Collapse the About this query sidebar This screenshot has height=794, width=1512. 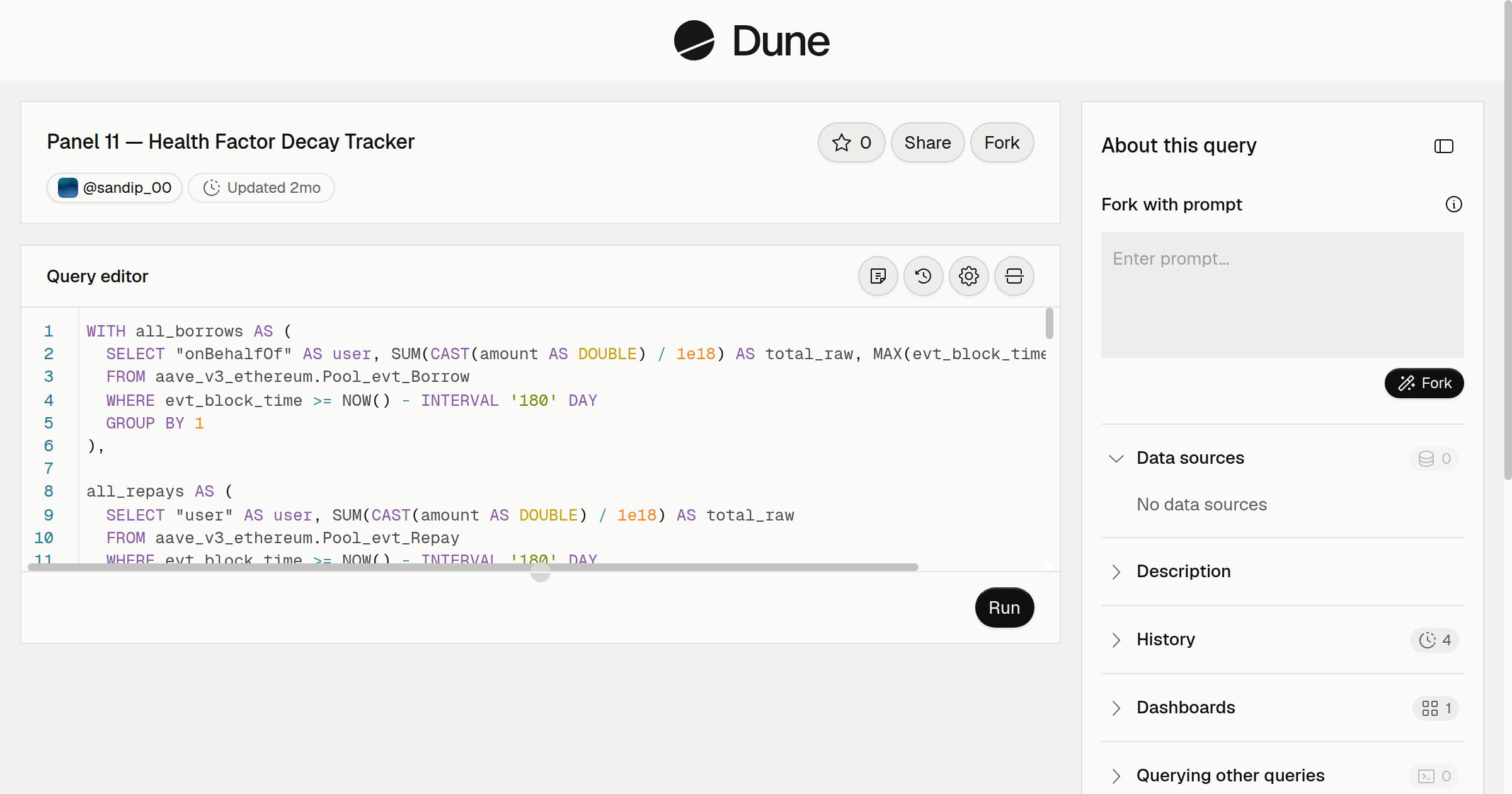click(x=1443, y=146)
